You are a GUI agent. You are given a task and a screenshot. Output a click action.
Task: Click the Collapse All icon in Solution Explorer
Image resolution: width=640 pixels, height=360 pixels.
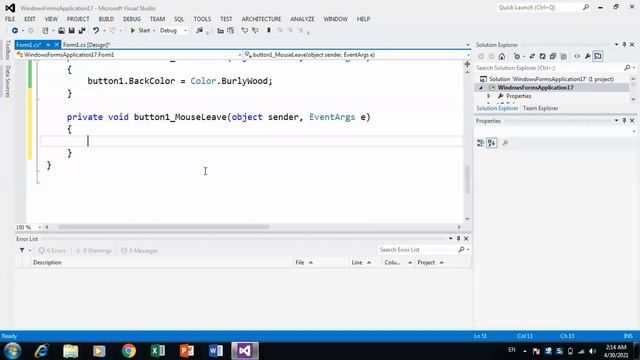(553, 56)
